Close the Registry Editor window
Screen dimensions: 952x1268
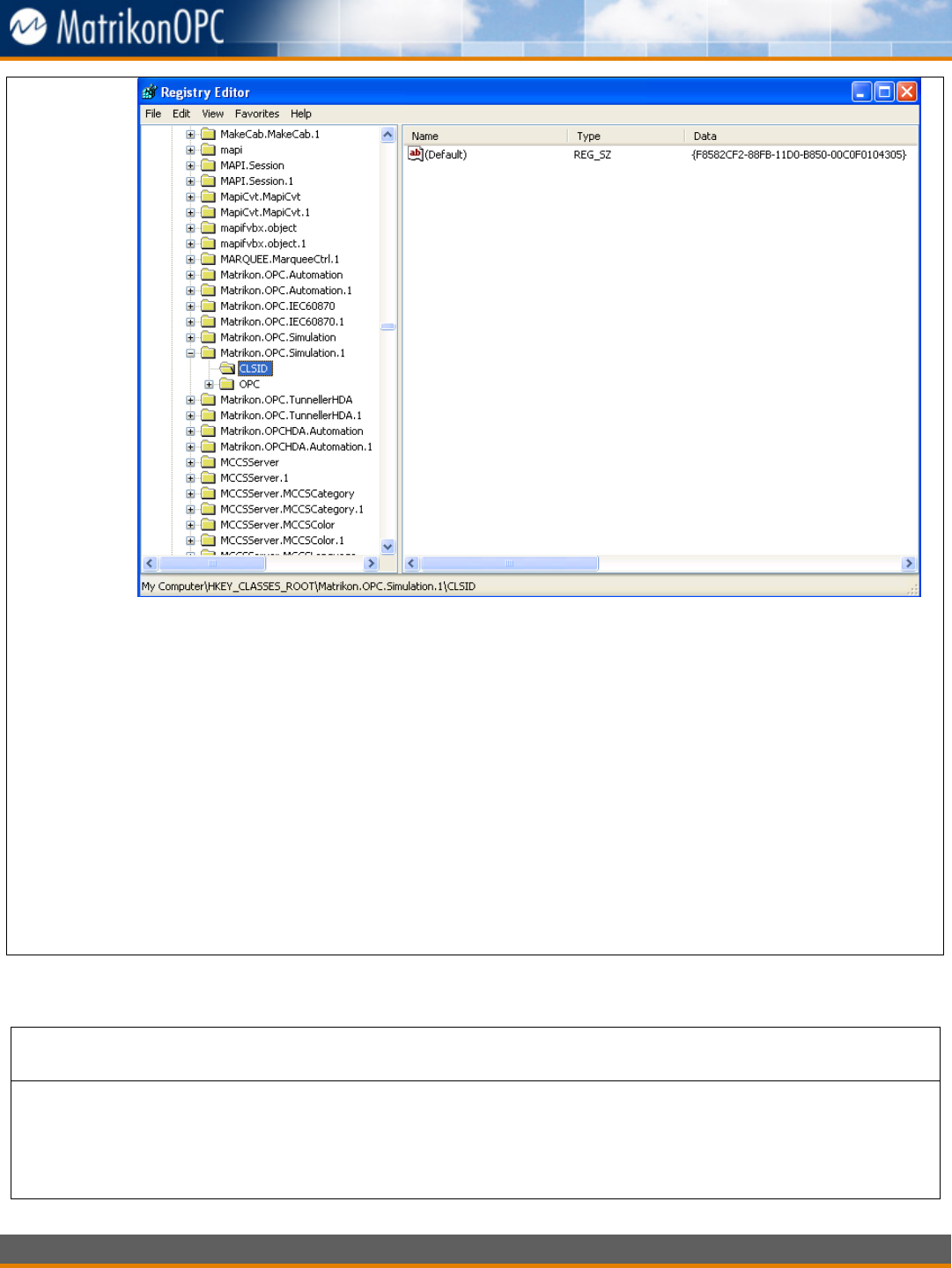tap(907, 92)
